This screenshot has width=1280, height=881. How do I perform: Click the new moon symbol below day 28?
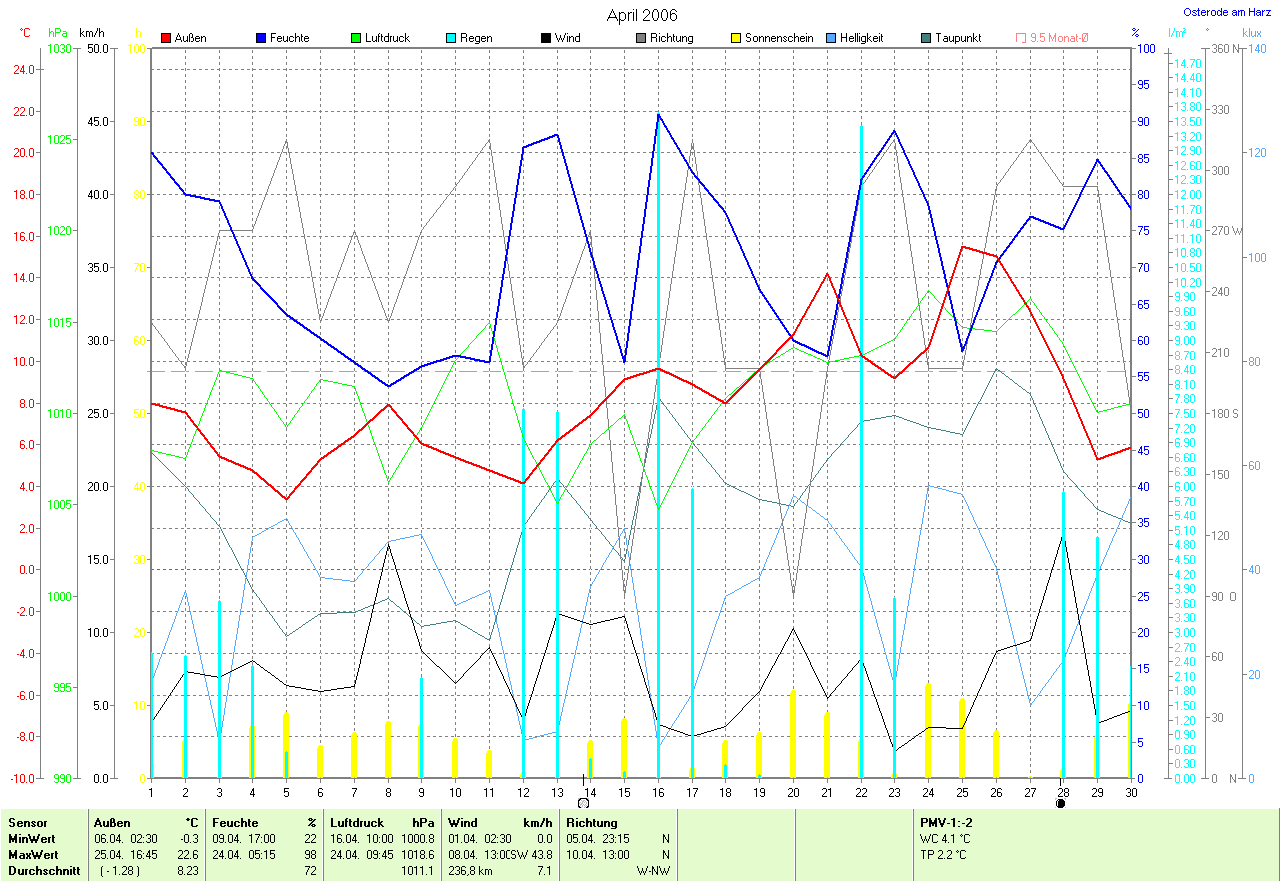(1060, 802)
